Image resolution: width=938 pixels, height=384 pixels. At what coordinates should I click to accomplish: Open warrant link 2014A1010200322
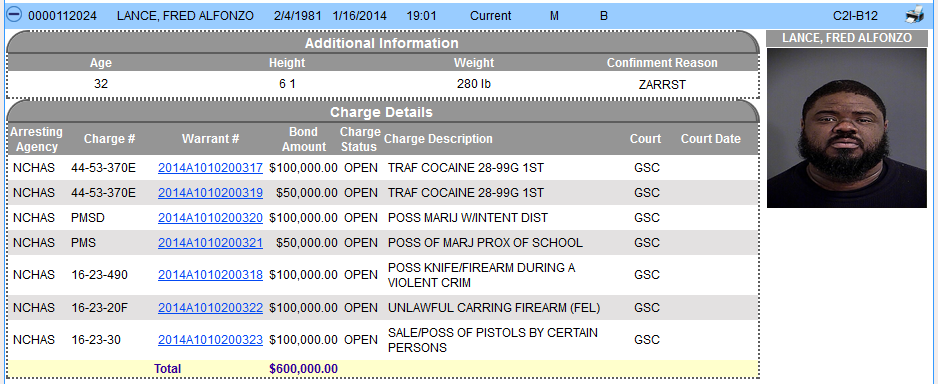pyautogui.click(x=210, y=308)
